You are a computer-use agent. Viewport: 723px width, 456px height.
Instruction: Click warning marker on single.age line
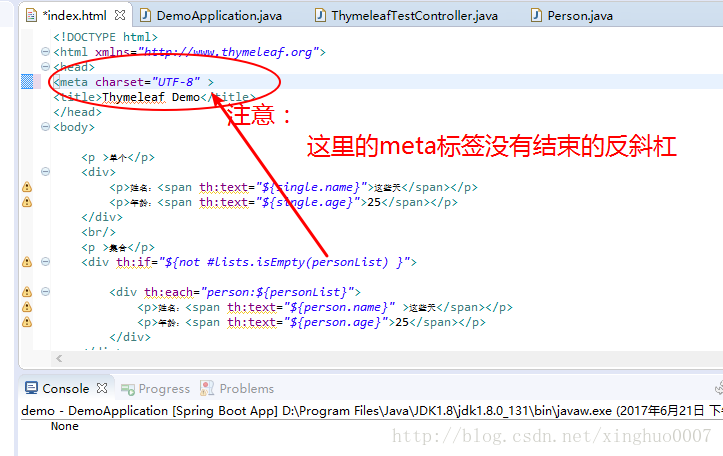click(x=27, y=202)
